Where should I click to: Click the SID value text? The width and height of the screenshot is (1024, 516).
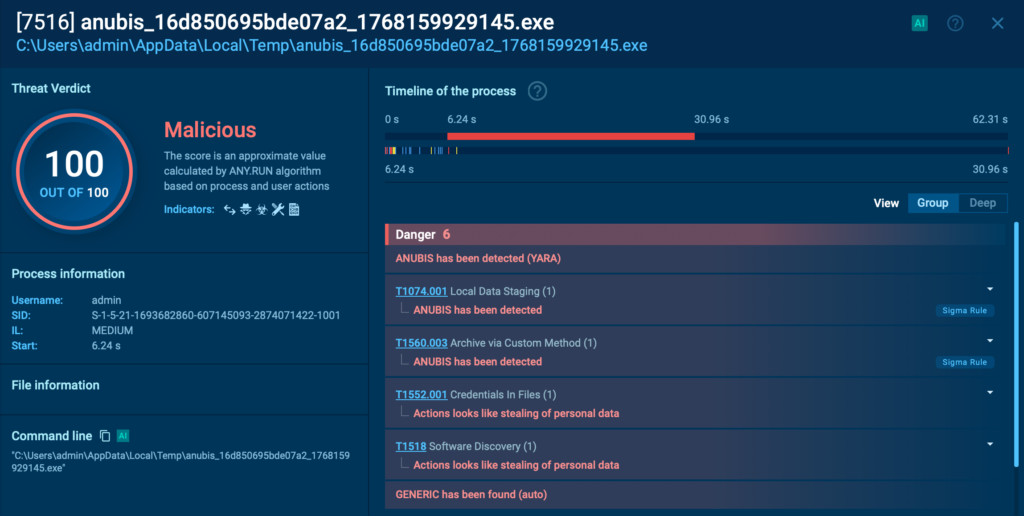point(216,315)
